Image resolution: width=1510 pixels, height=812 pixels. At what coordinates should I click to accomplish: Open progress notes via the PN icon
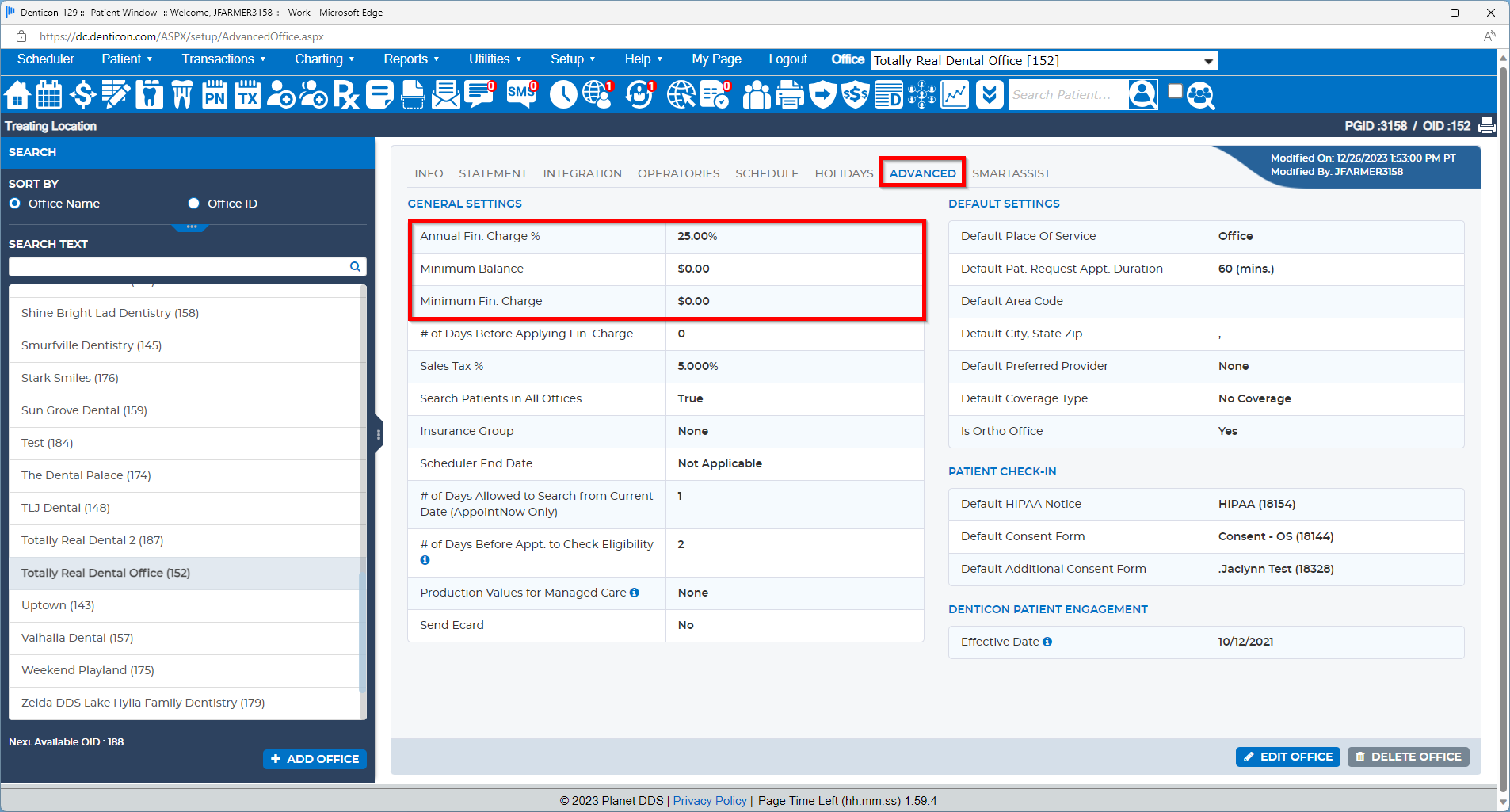point(214,94)
